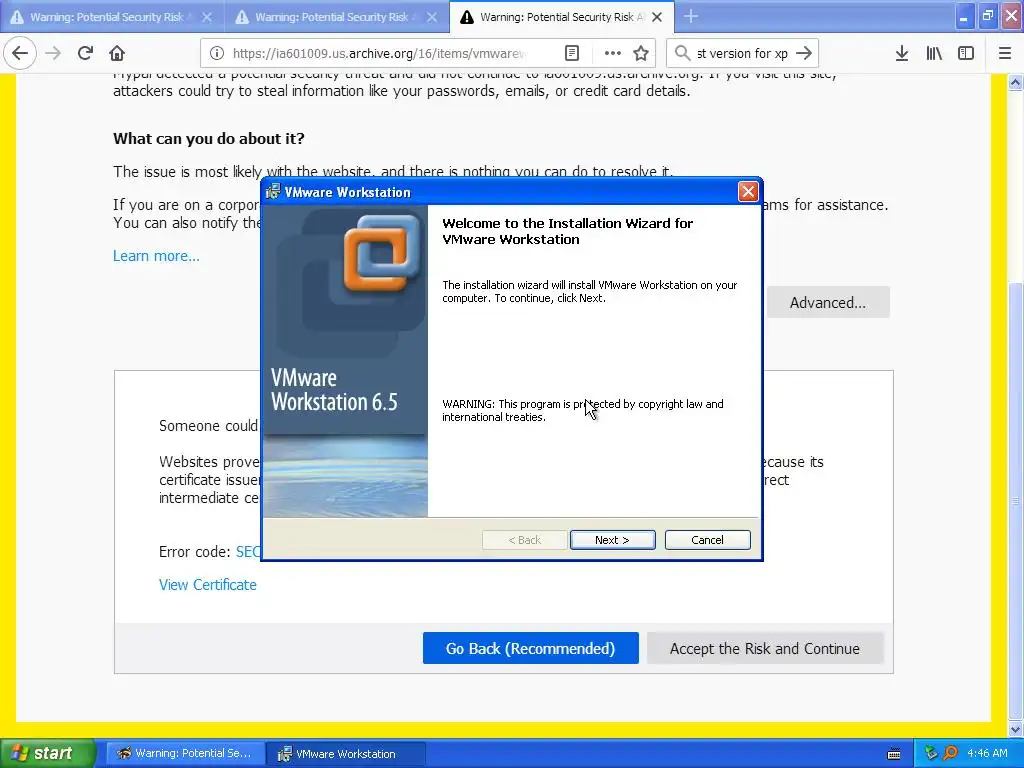The width and height of the screenshot is (1024, 768).
Task: Open page actions three-dot menu
Action: (x=613, y=53)
